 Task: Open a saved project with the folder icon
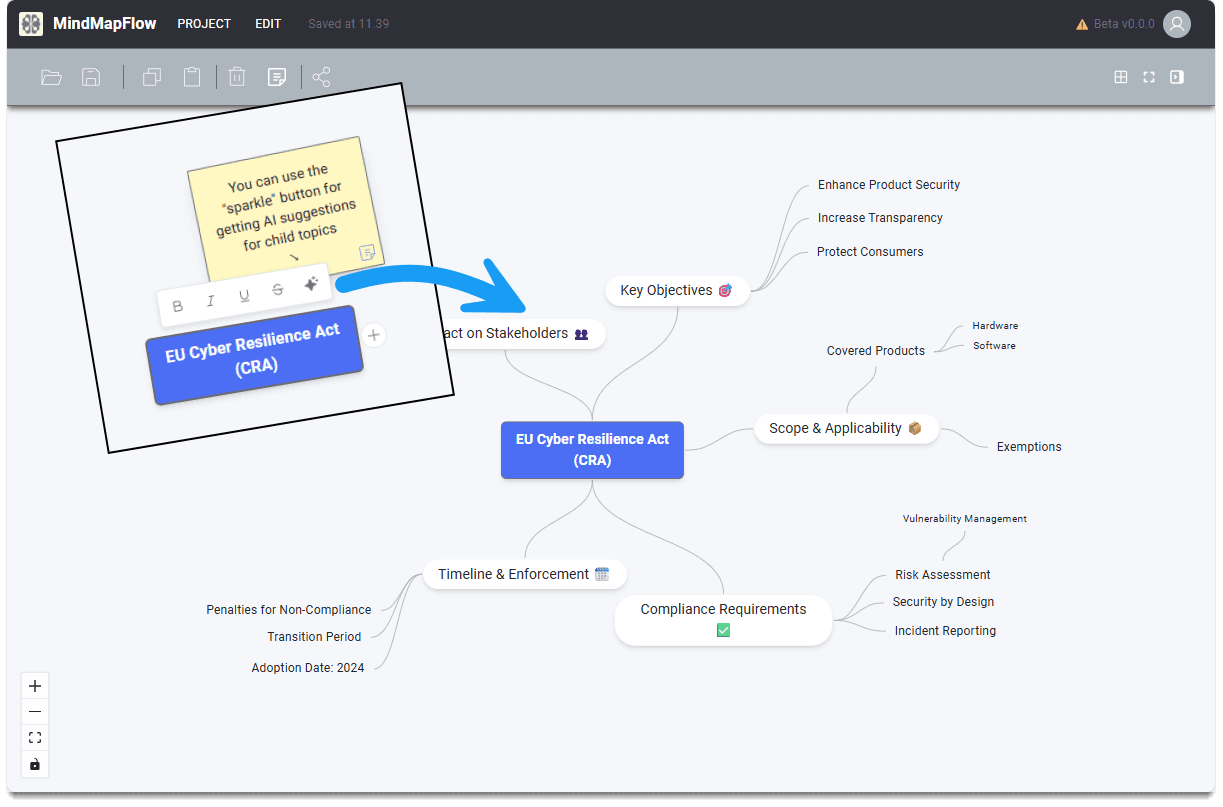(x=51, y=76)
